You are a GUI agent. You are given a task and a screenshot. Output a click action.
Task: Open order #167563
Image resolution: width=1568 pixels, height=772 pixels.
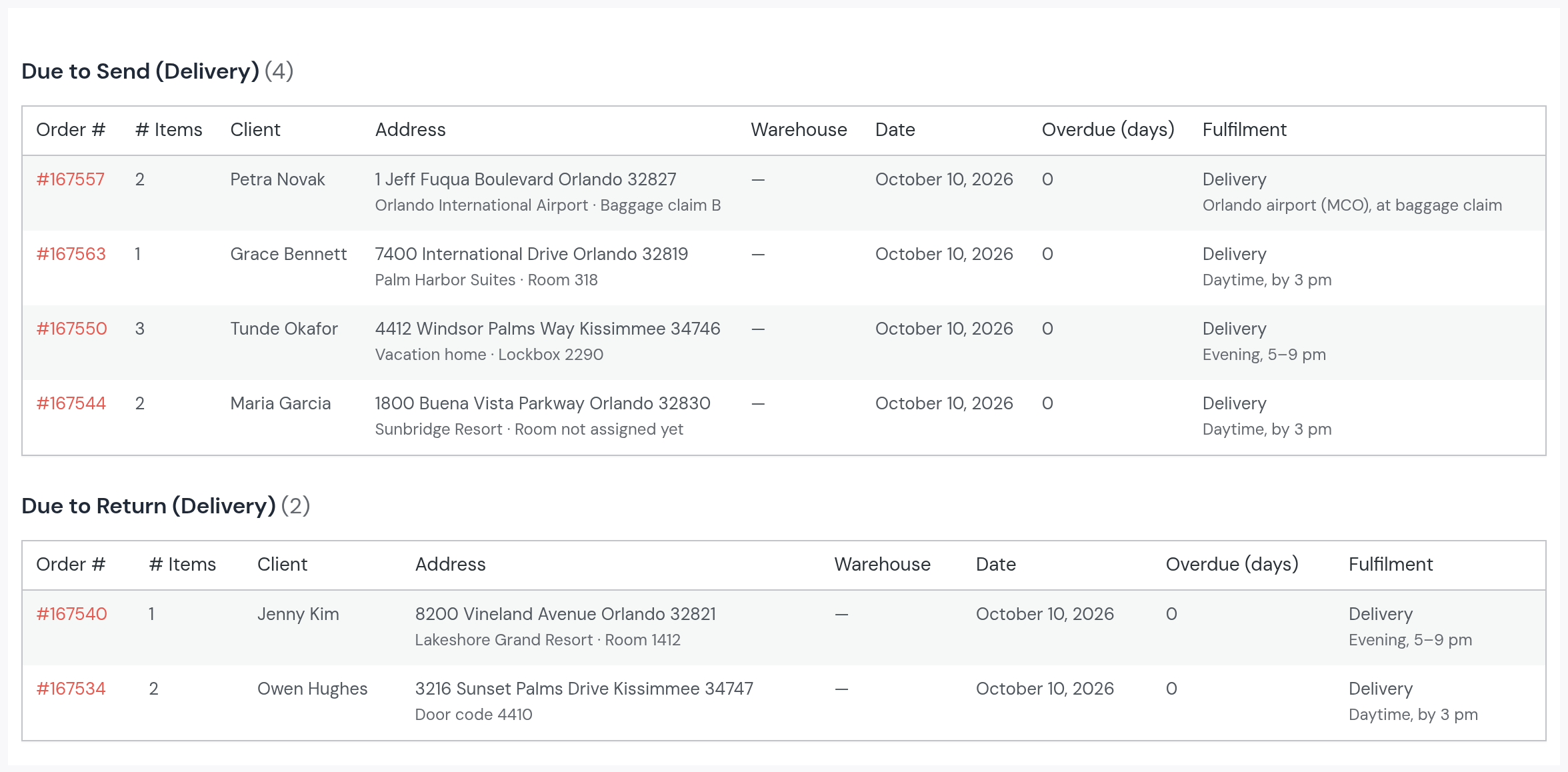tap(71, 254)
